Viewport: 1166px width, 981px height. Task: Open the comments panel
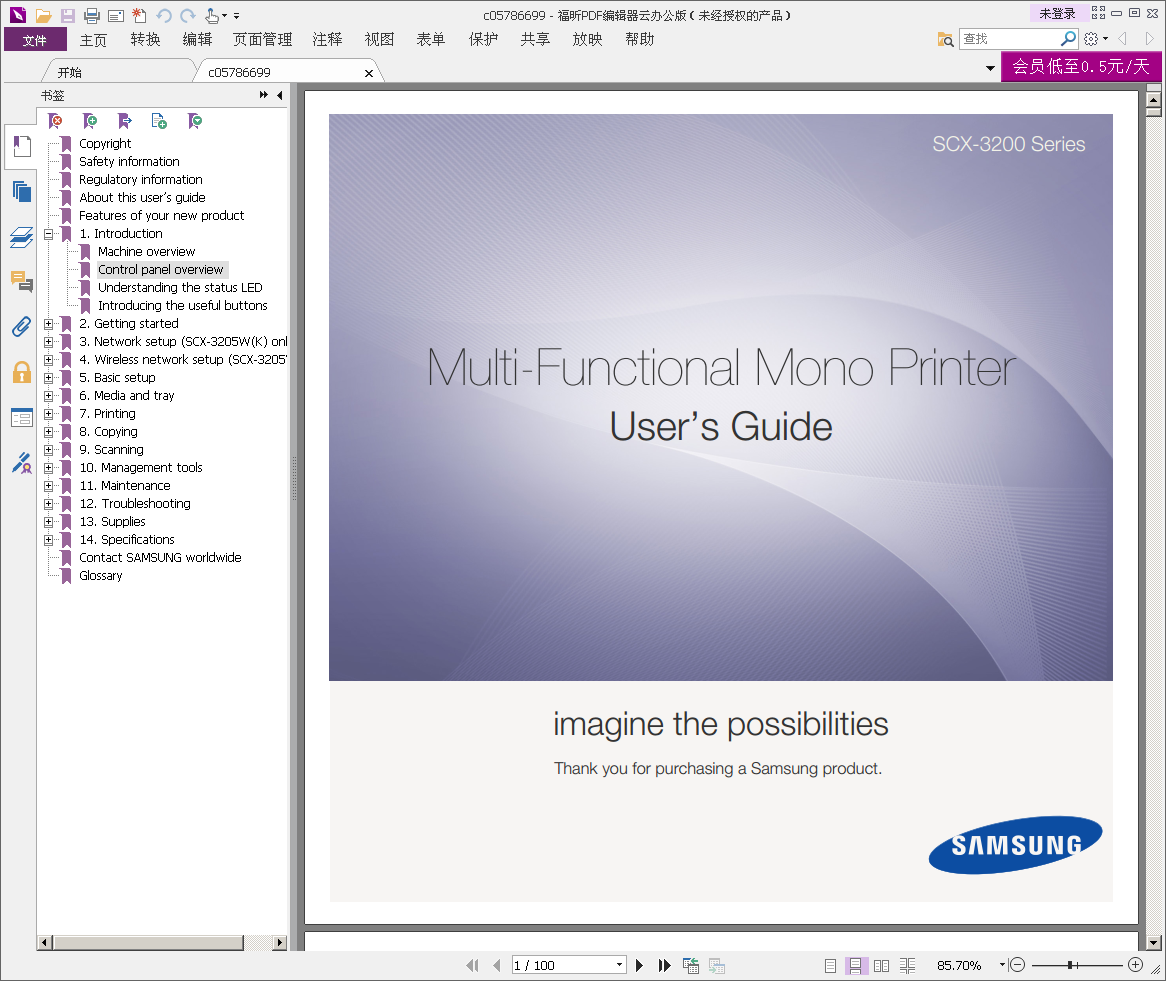coord(22,281)
